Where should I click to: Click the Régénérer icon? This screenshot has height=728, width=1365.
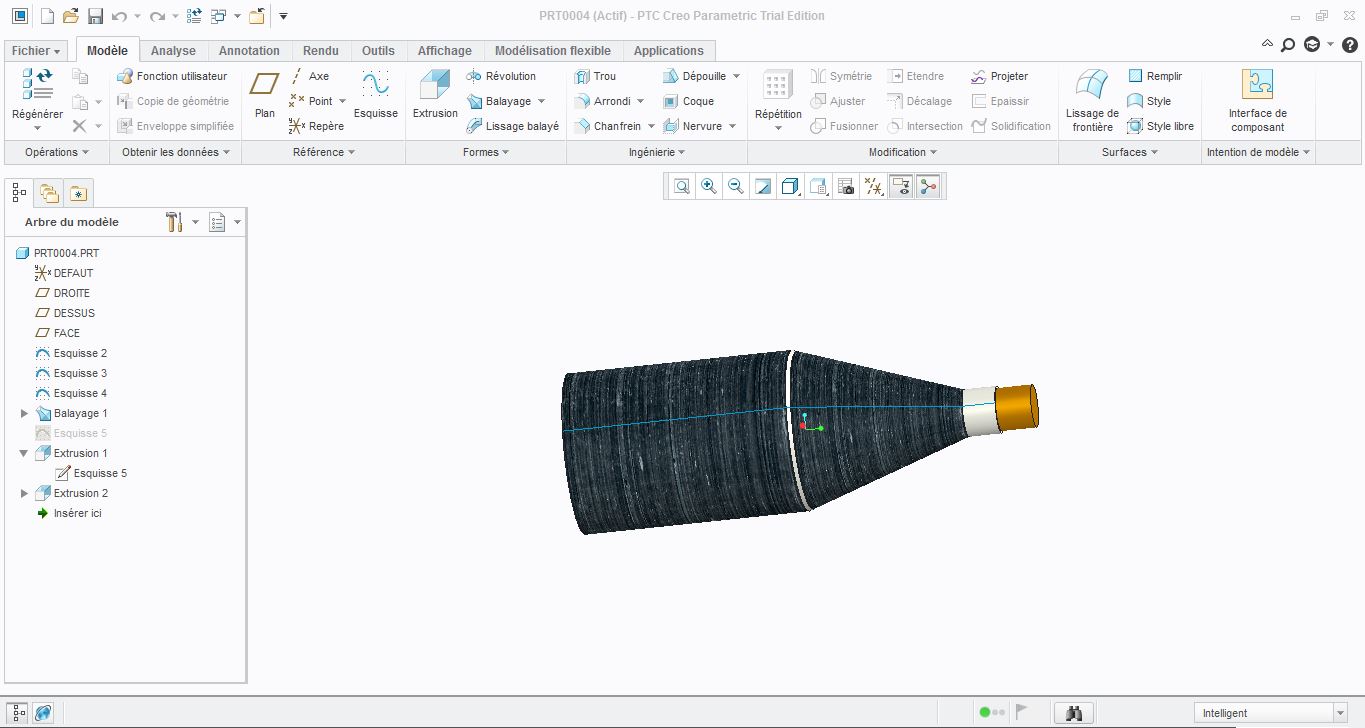(37, 84)
